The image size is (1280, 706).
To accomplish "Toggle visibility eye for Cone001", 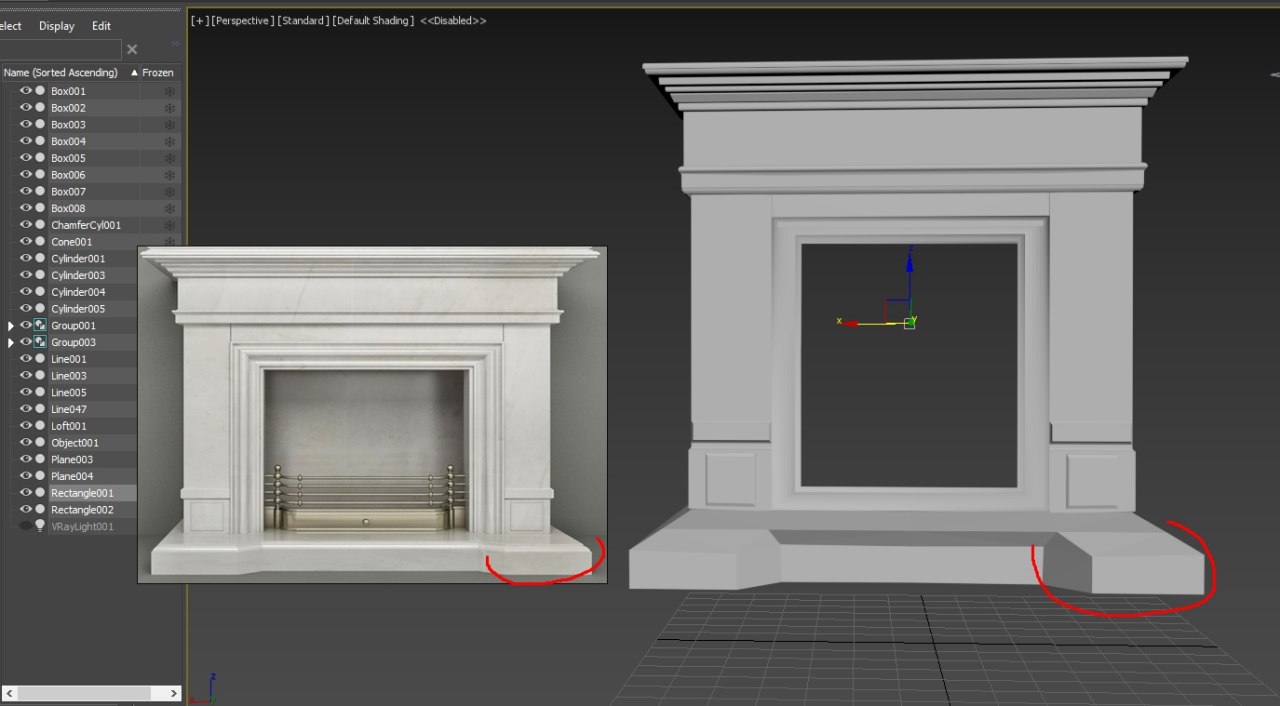I will click(x=26, y=242).
